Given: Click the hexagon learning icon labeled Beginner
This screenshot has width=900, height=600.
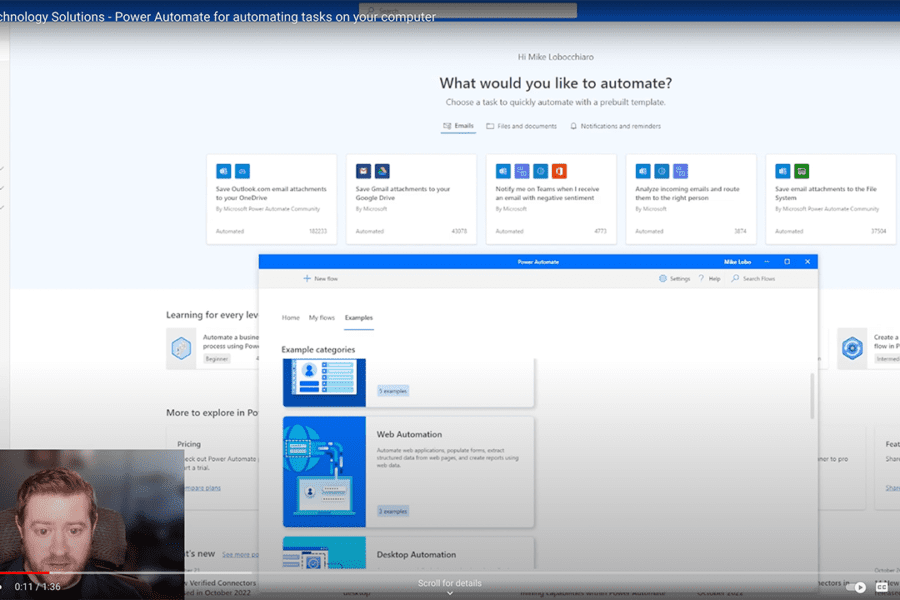Looking at the screenshot, I should click(181, 349).
